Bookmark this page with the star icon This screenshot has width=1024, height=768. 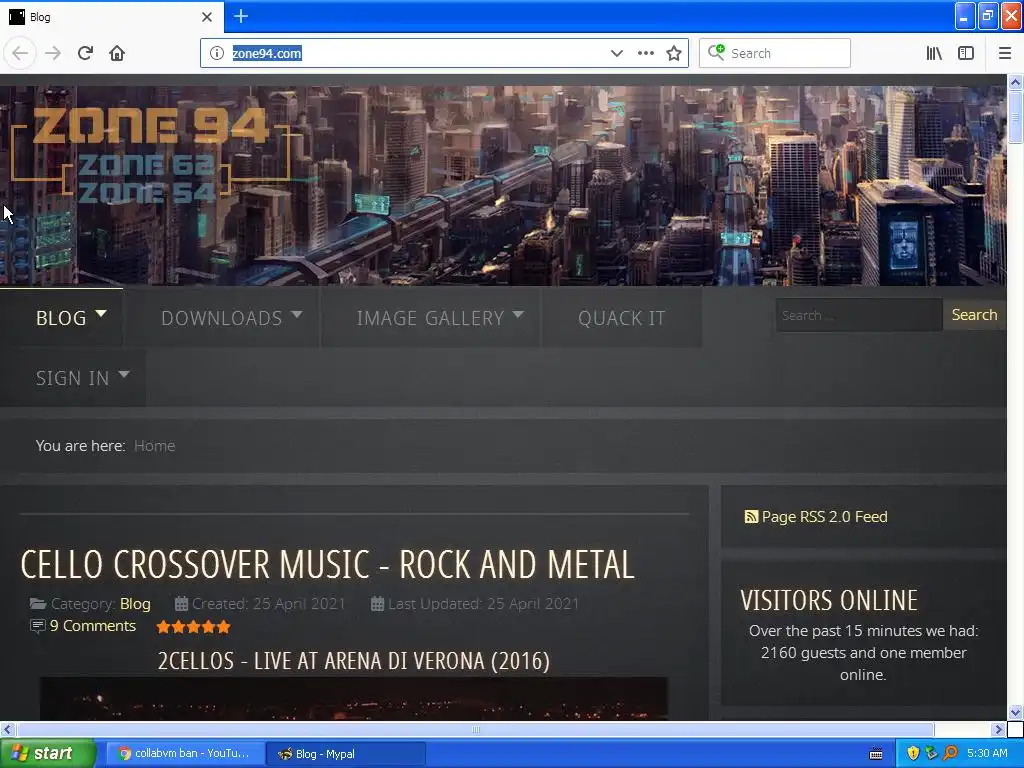click(674, 53)
